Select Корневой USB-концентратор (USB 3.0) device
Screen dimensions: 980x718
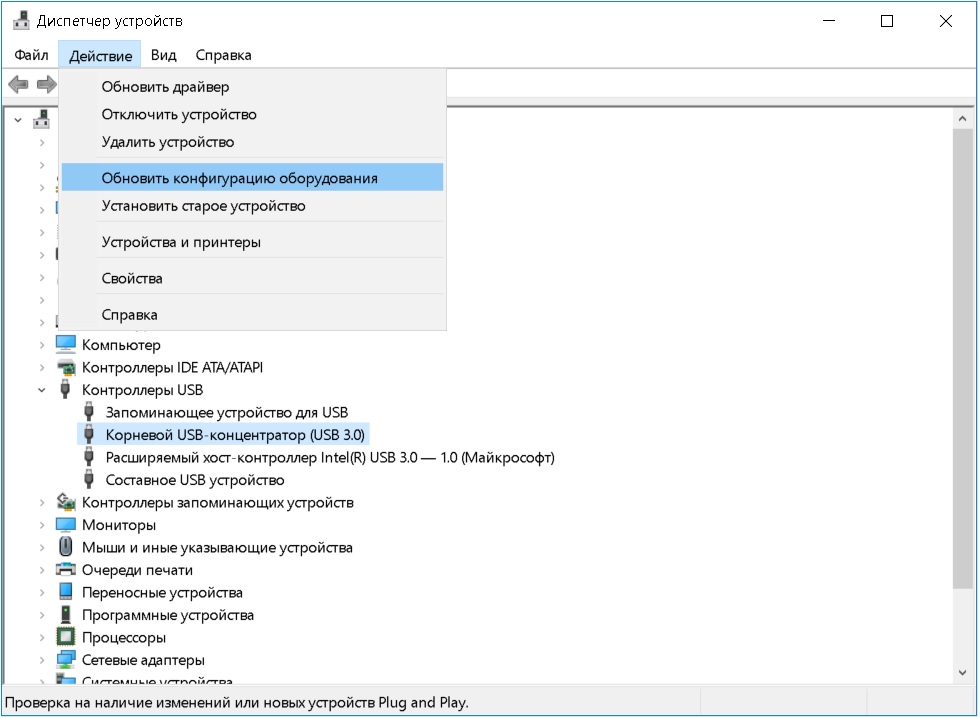click(236, 434)
